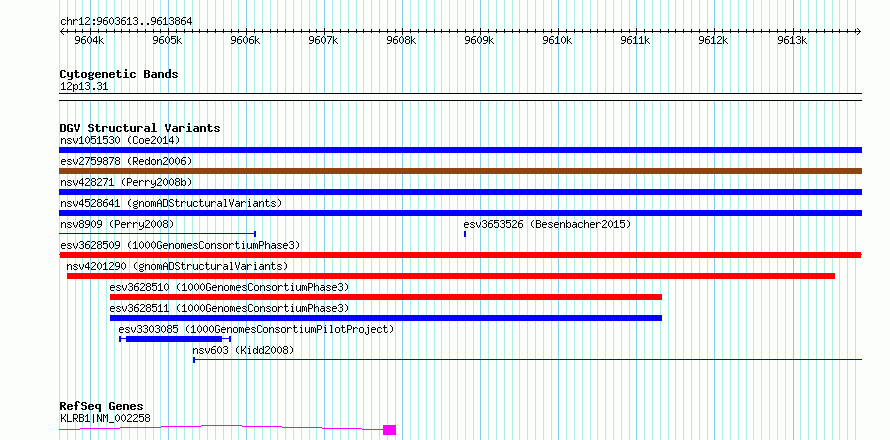Select the red nsv4201290 gnomAD variant bar
Viewport: 890px width, 440px height.
point(451,276)
